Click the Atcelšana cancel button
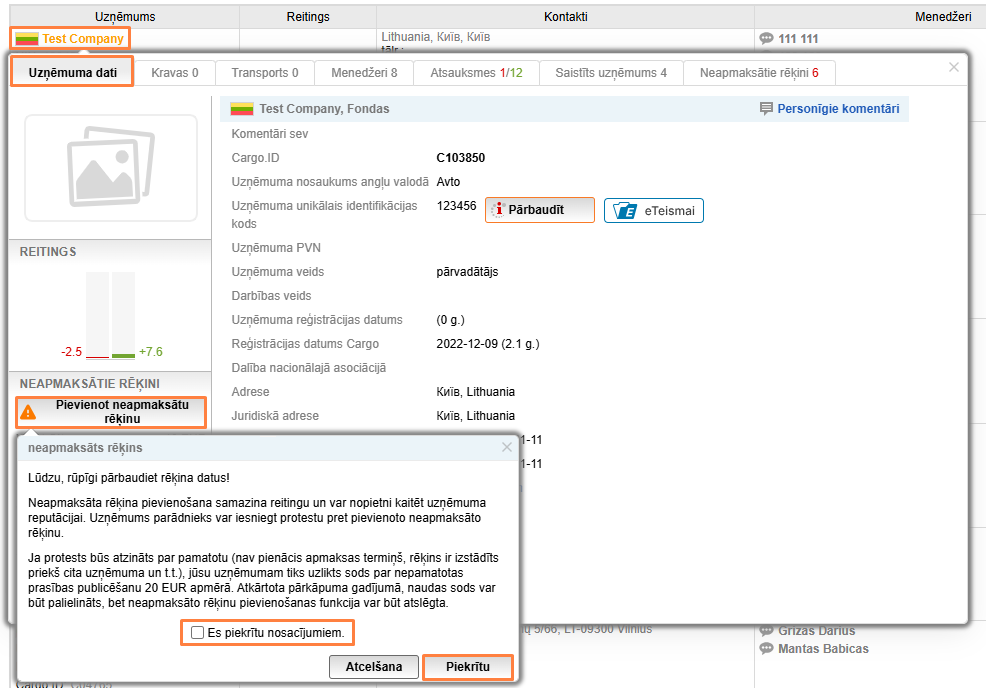This screenshot has height=688, width=986. [x=374, y=667]
